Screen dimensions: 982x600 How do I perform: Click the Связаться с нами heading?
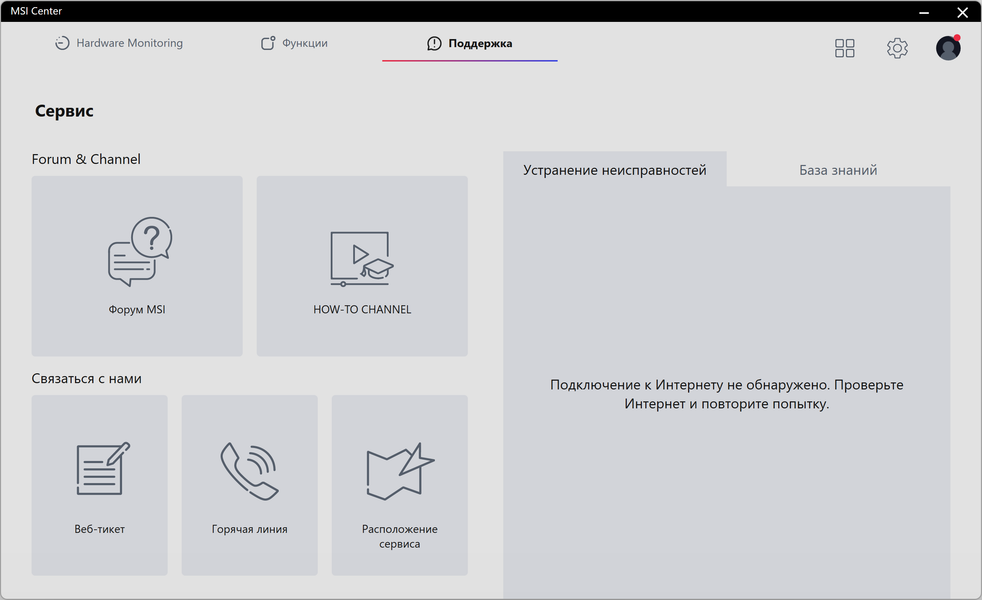(86, 378)
